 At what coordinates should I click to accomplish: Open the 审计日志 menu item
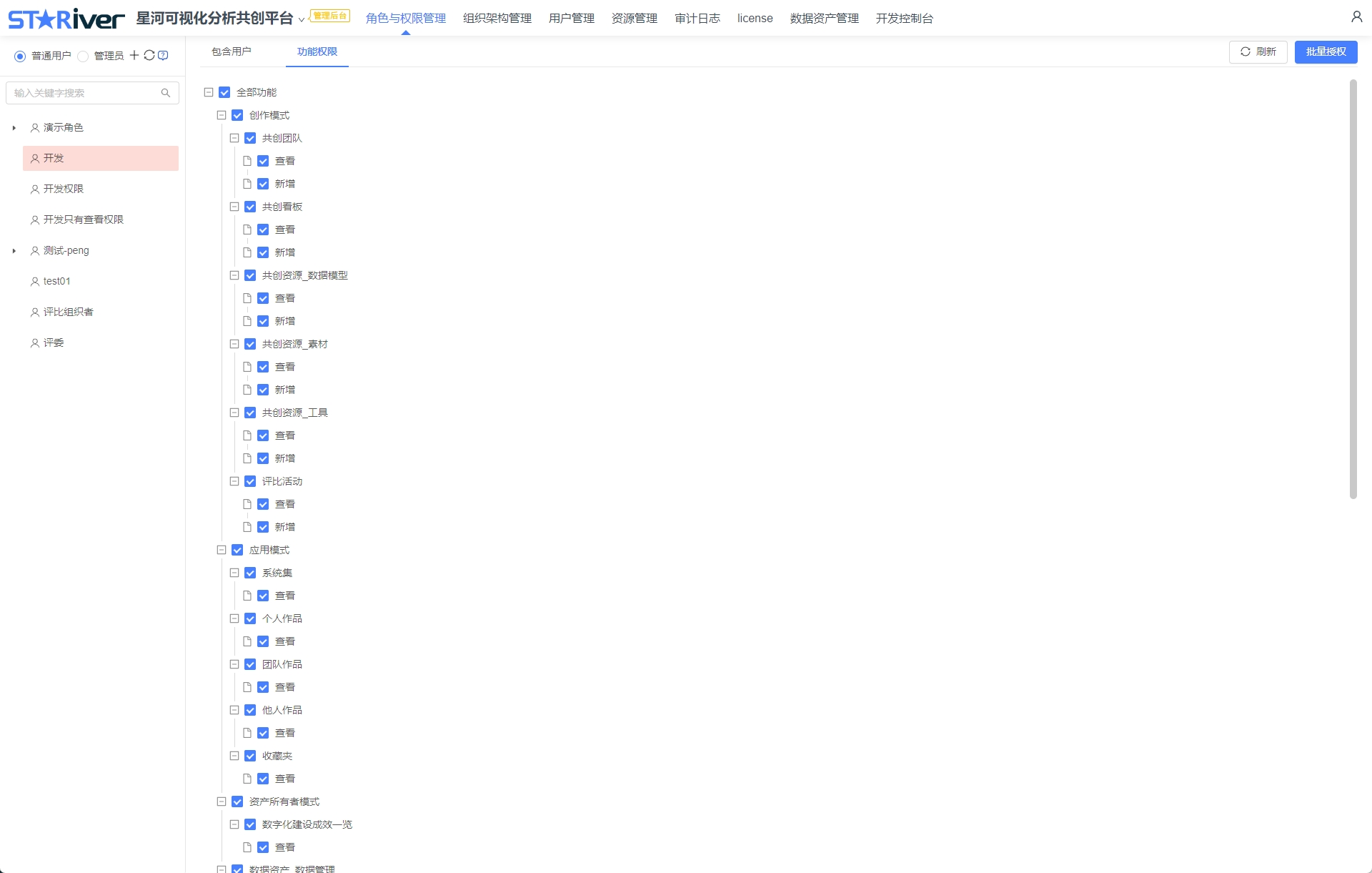click(697, 18)
